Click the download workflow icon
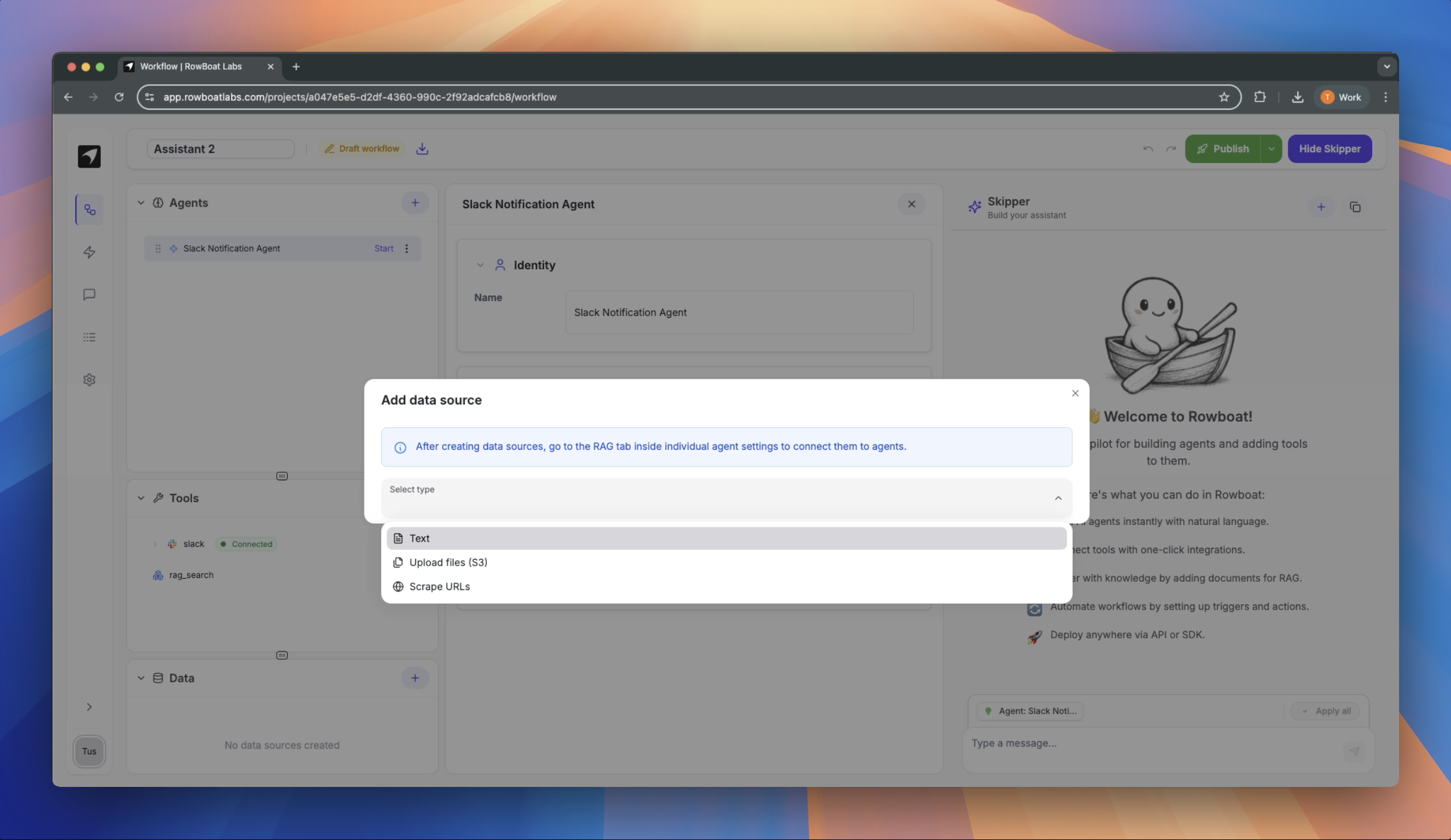The height and width of the screenshot is (840, 1451). 422,149
